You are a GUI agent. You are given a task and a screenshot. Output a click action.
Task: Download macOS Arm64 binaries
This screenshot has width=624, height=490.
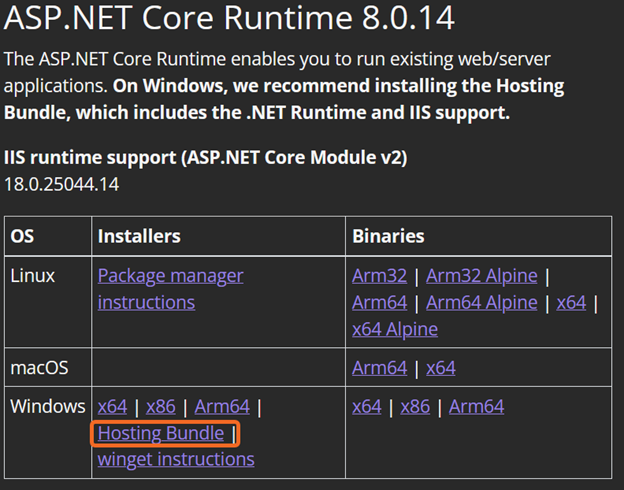coord(379,368)
